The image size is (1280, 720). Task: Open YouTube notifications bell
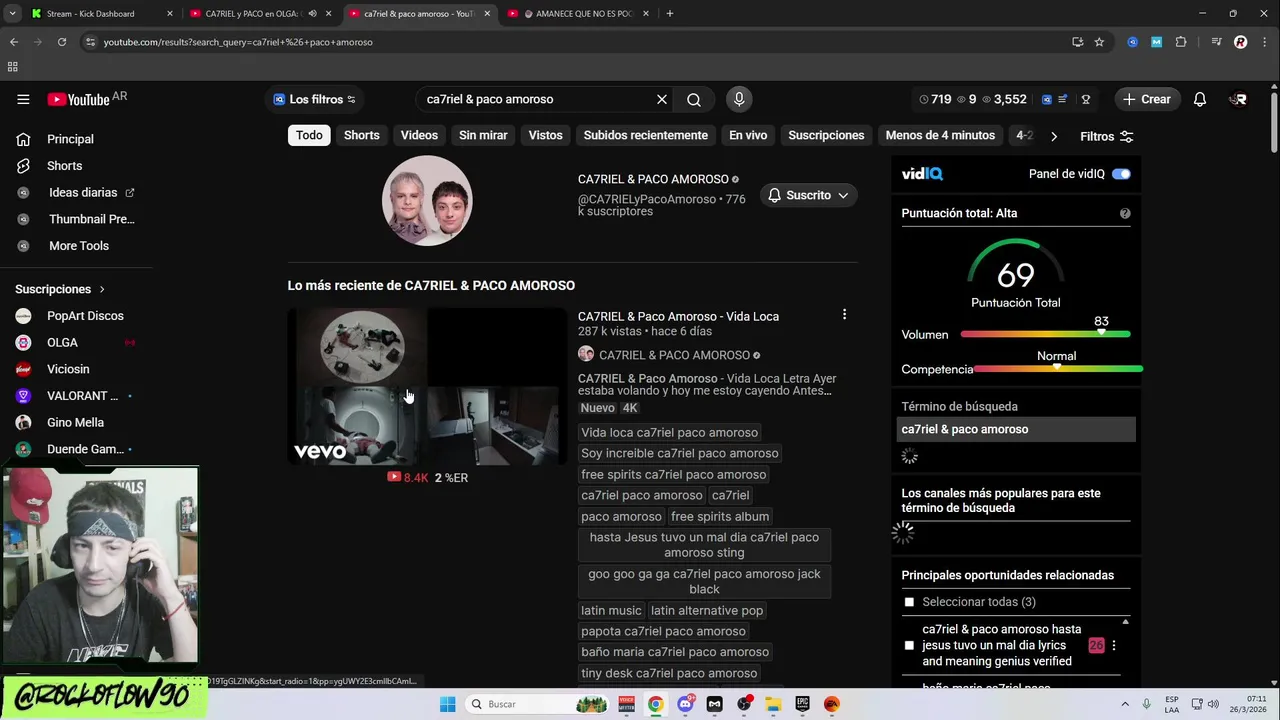coord(1200,99)
